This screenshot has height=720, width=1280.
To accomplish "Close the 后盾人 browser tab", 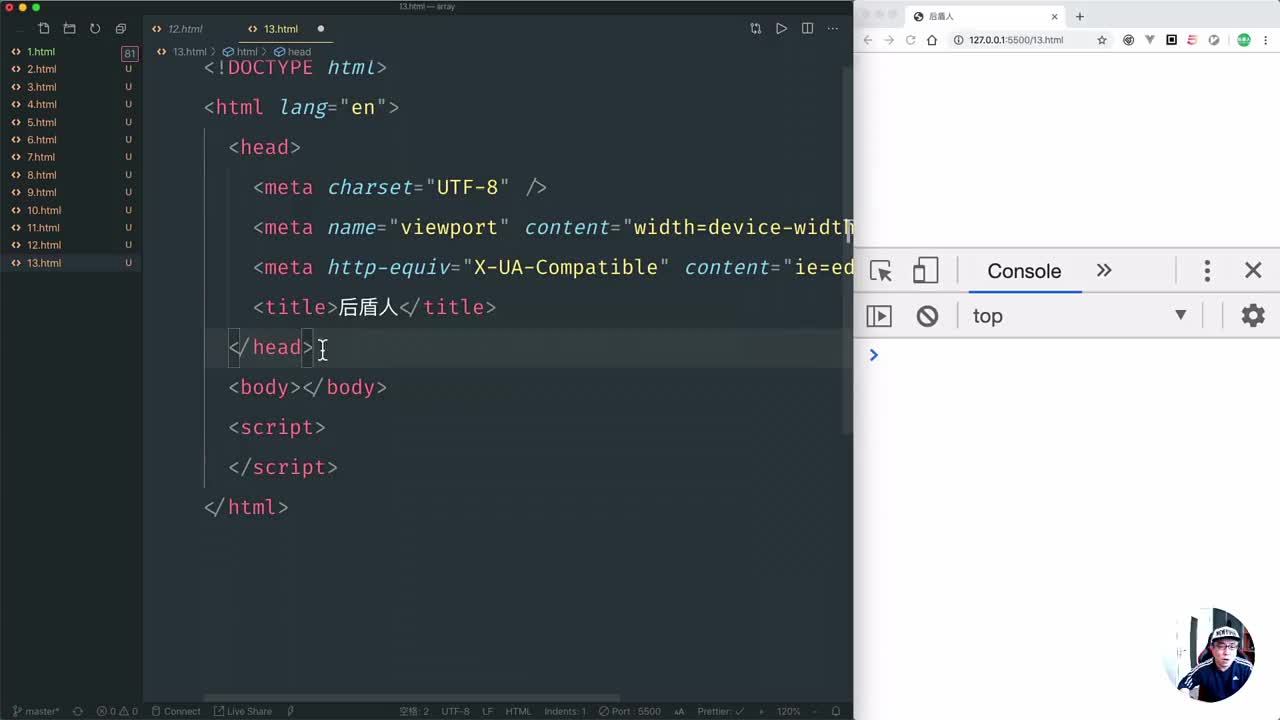I will (x=1054, y=16).
